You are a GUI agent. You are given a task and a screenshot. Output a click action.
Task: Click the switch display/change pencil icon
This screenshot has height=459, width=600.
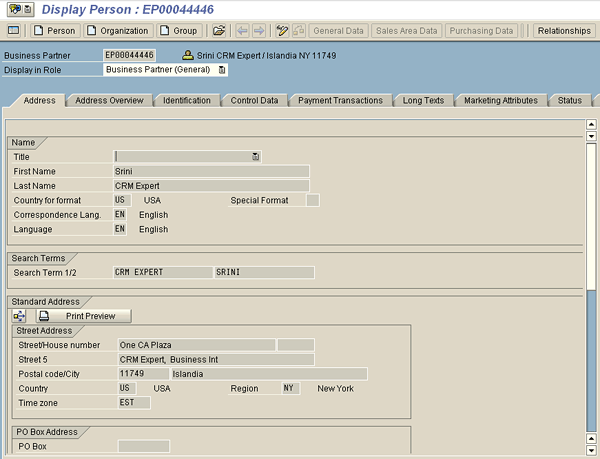pos(282,31)
